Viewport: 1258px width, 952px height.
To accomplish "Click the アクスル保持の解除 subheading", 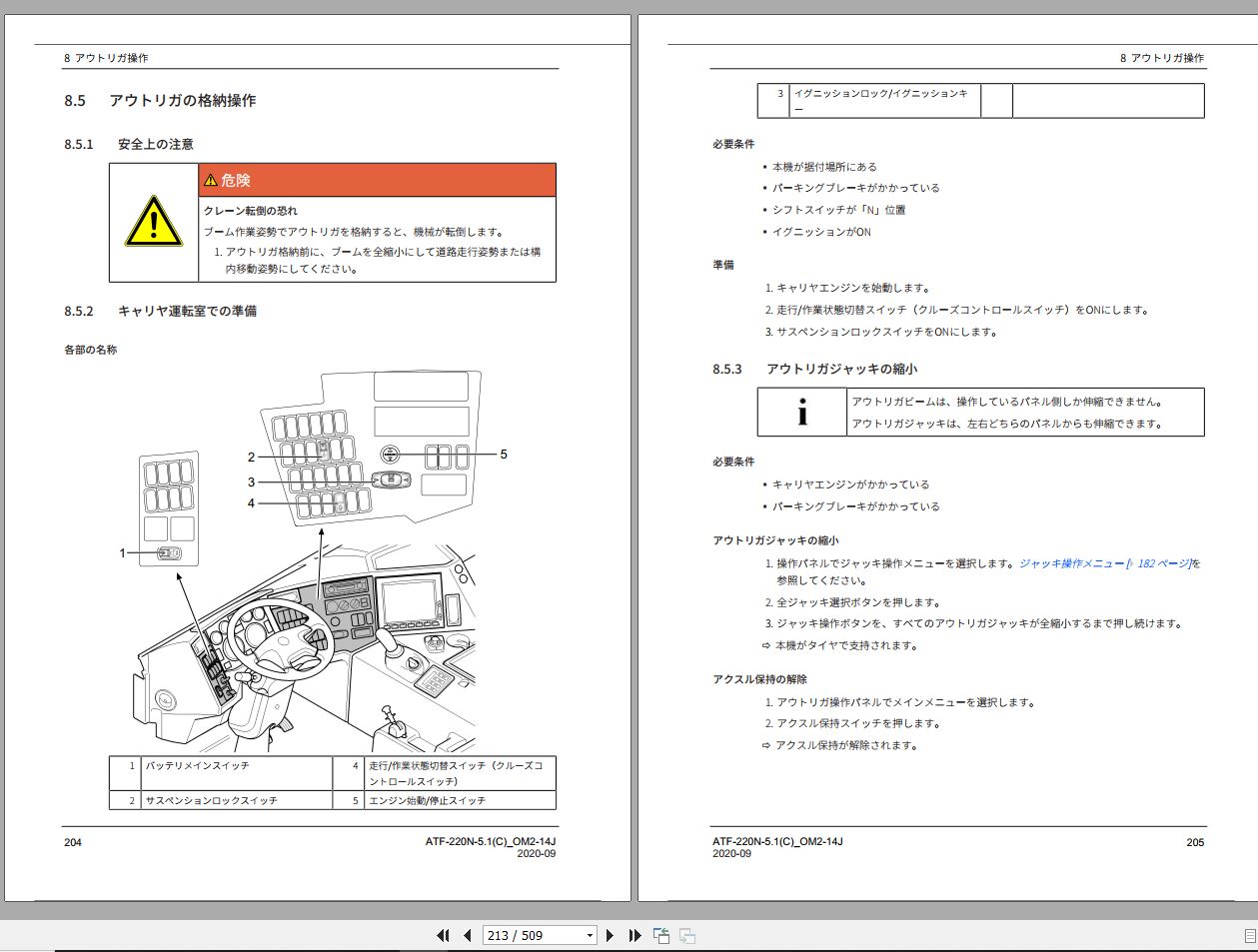I will [759, 679].
